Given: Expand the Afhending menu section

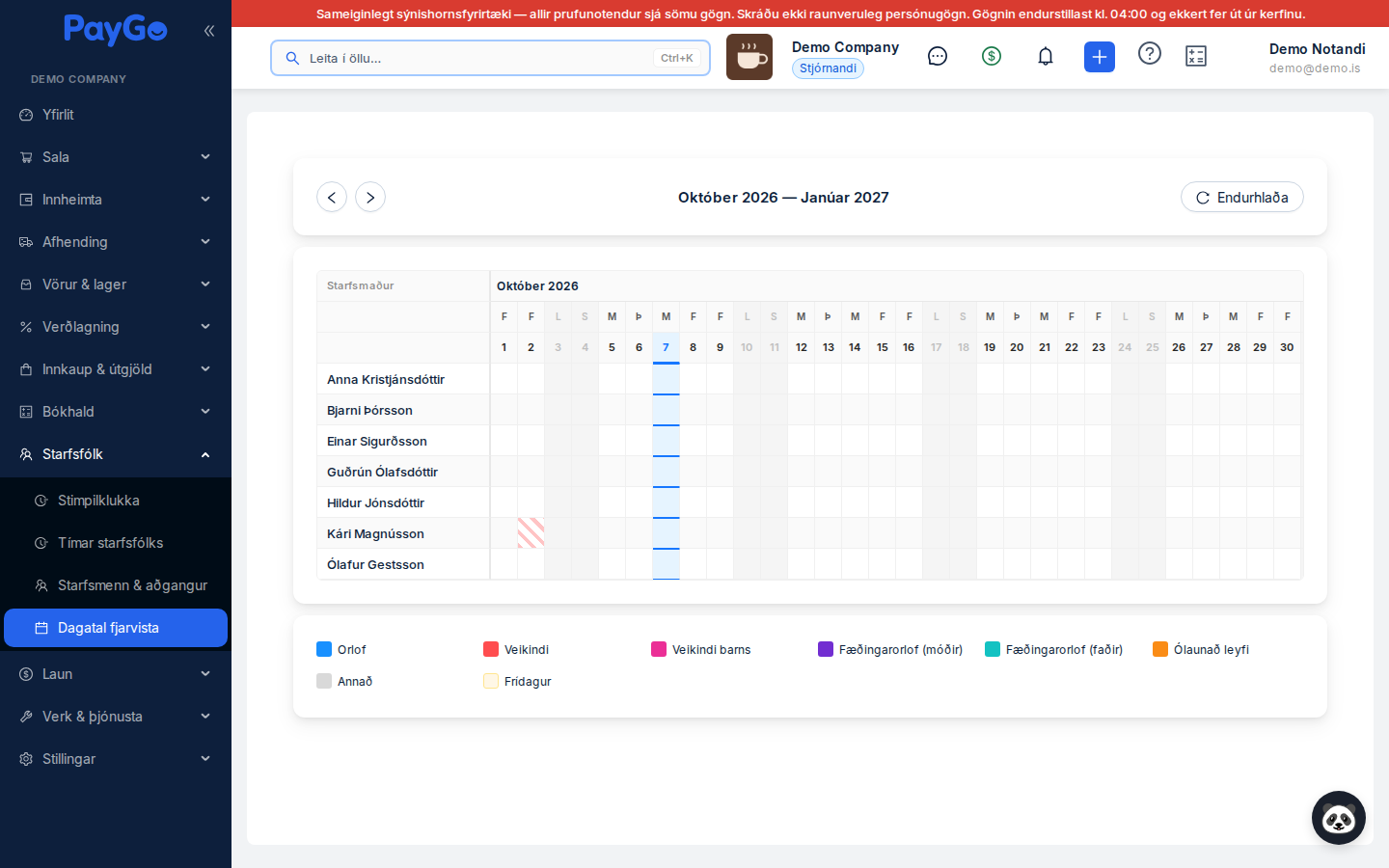Looking at the screenshot, I should coord(116,242).
